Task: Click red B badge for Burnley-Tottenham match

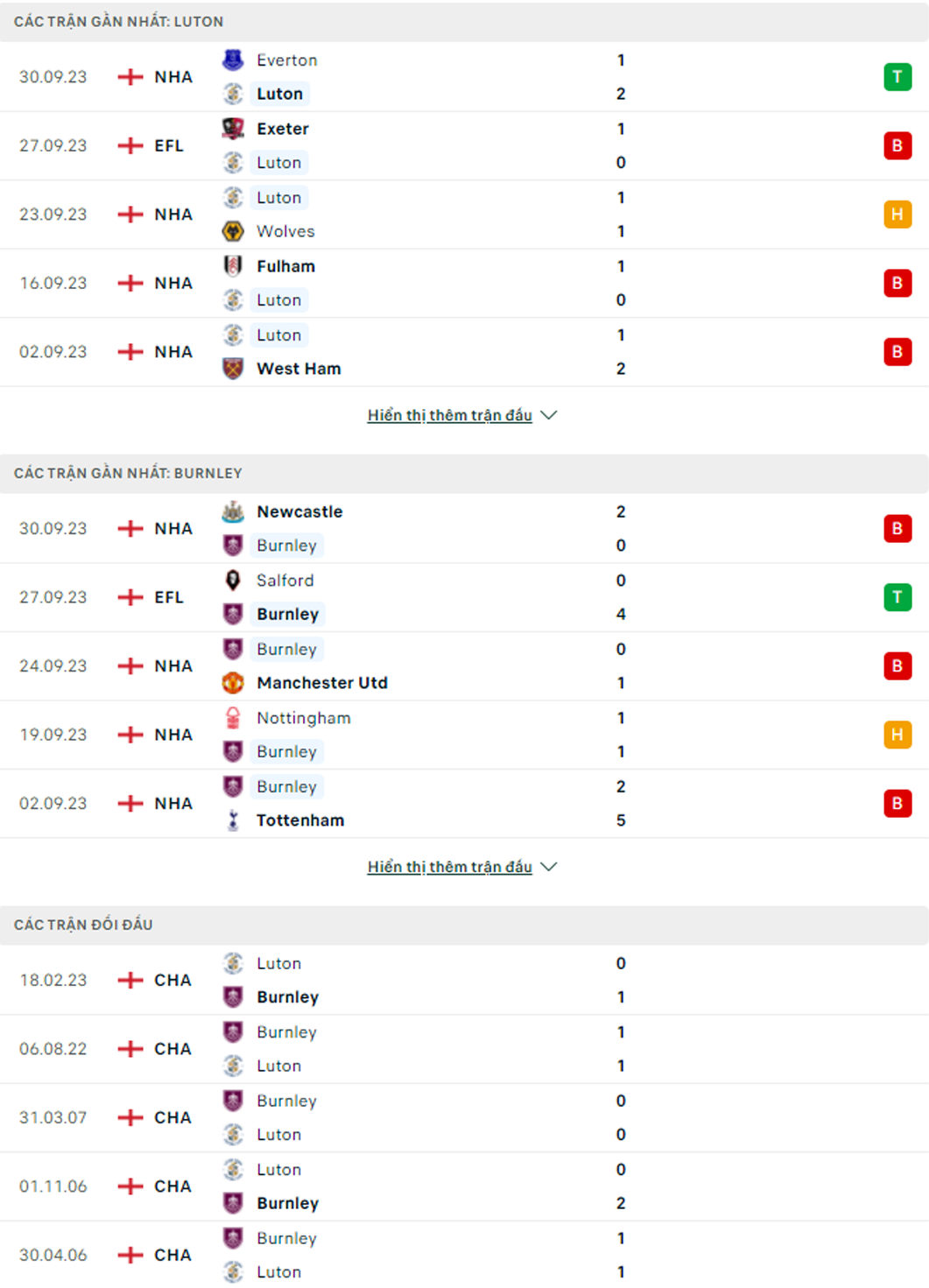Action: [x=897, y=804]
